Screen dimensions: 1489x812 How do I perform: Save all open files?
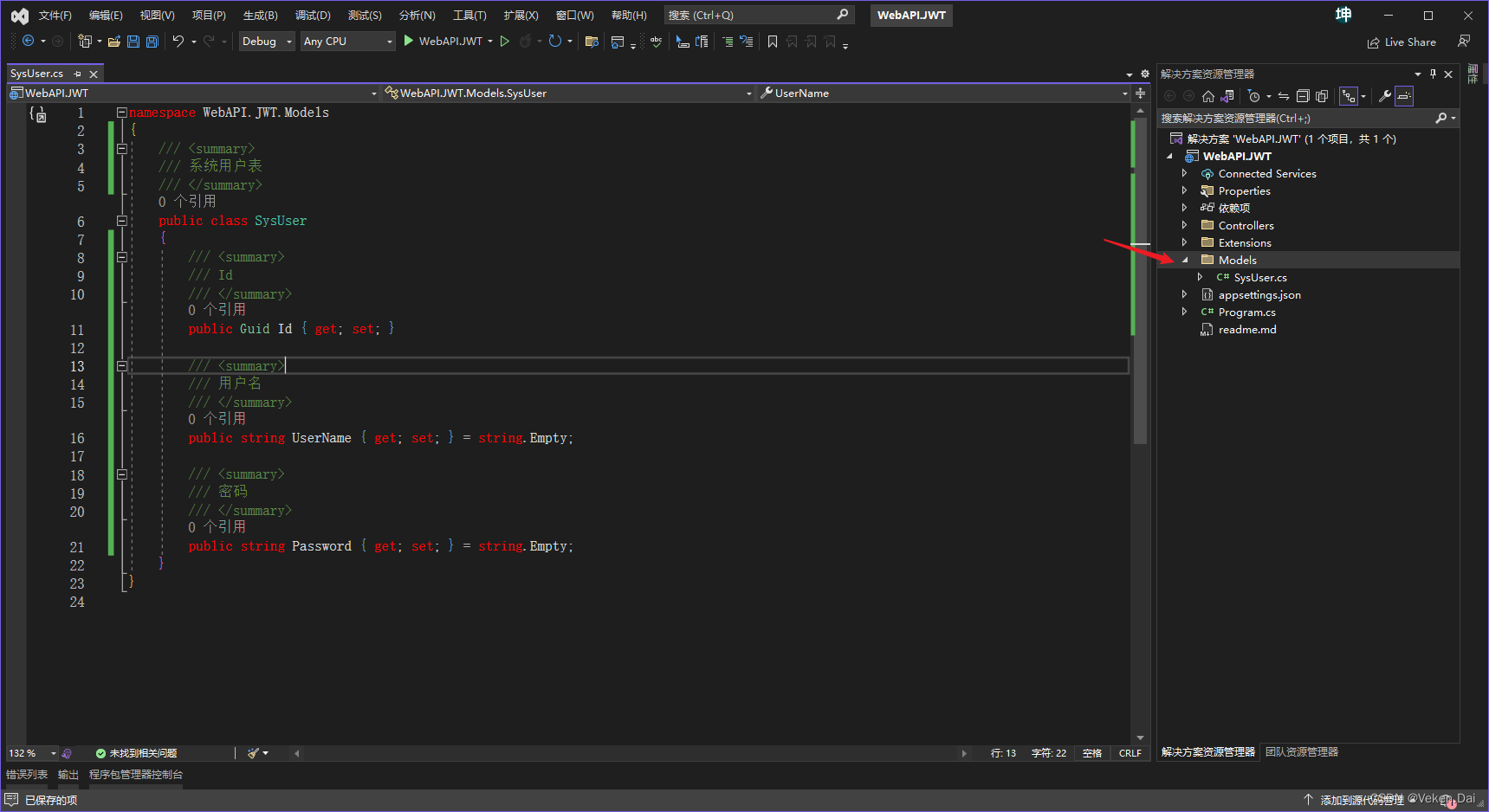point(152,41)
